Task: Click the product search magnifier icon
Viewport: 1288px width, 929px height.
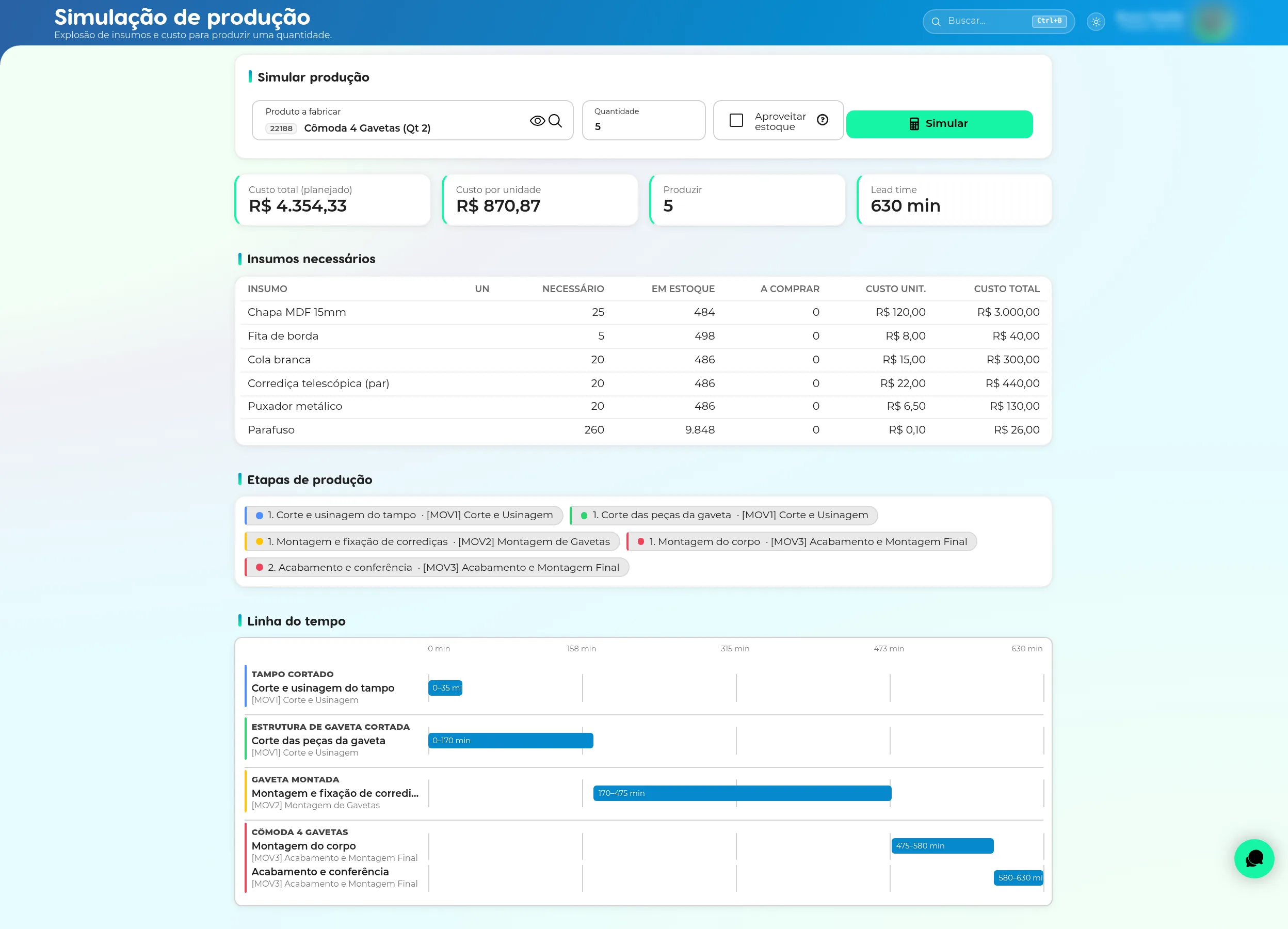Action: coord(555,120)
